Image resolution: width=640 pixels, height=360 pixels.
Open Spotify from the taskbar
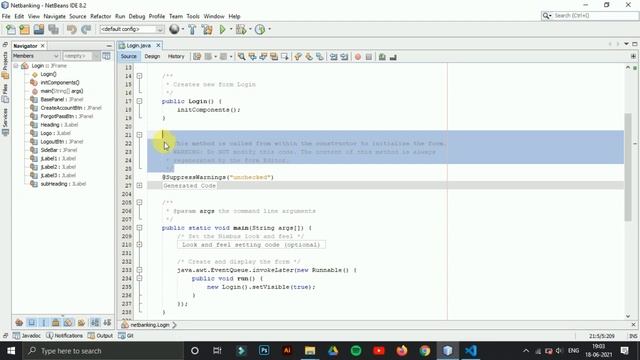pos(356,351)
